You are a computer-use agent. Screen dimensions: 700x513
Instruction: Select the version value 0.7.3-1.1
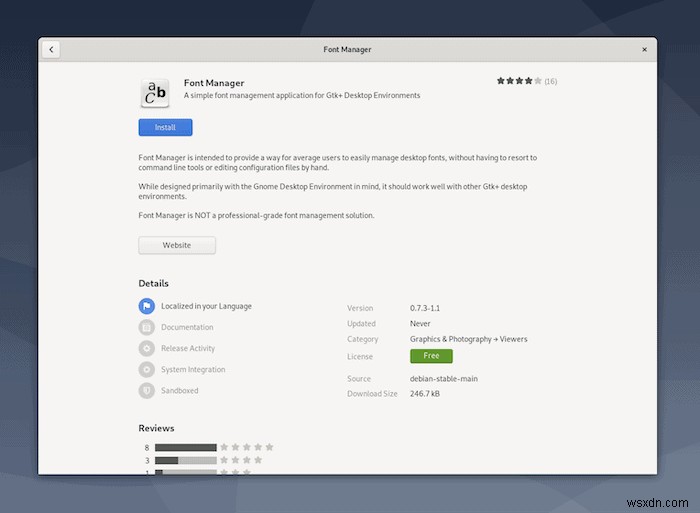pos(425,308)
